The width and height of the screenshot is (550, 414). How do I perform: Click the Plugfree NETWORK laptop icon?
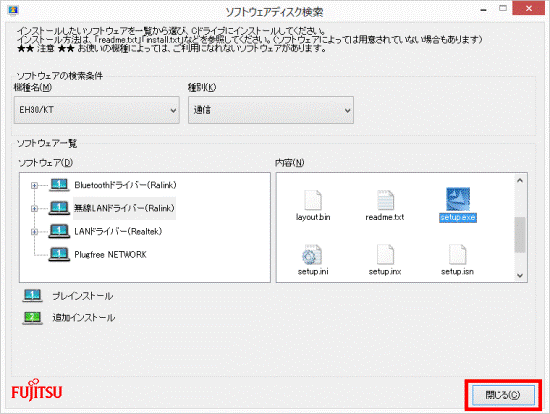pyautogui.click(x=59, y=254)
